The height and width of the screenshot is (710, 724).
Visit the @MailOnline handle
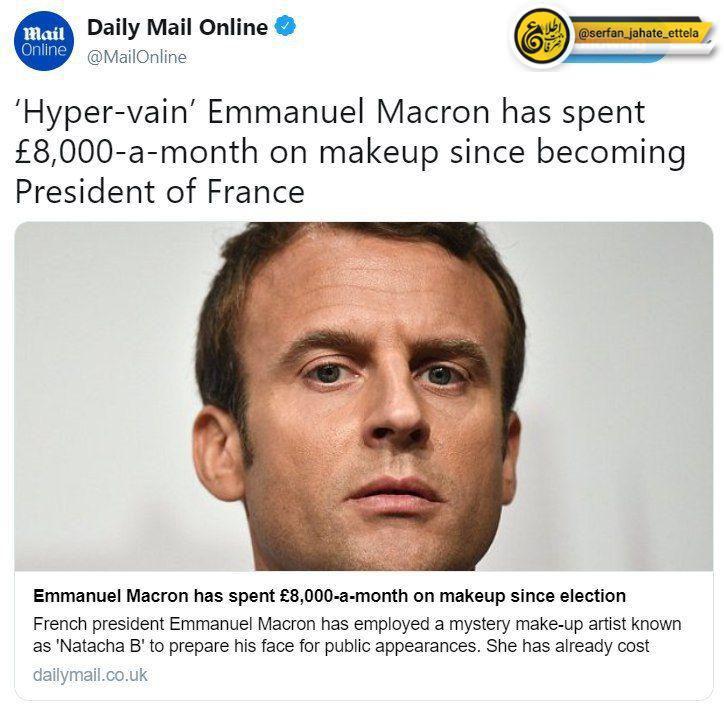point(137,57)
